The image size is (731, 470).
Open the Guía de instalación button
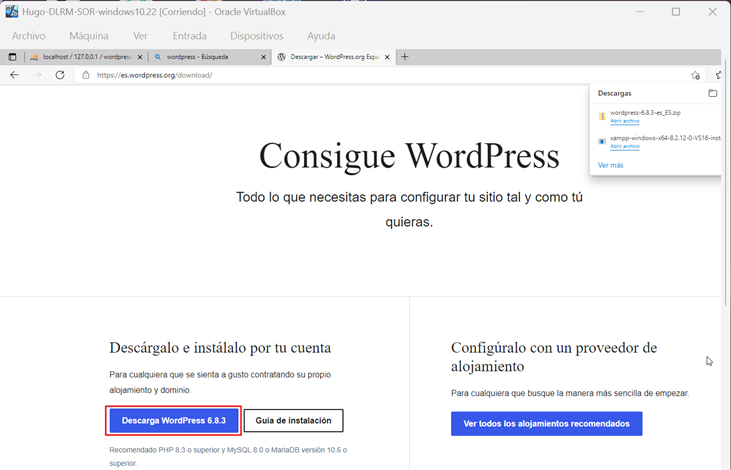(293, 421)
